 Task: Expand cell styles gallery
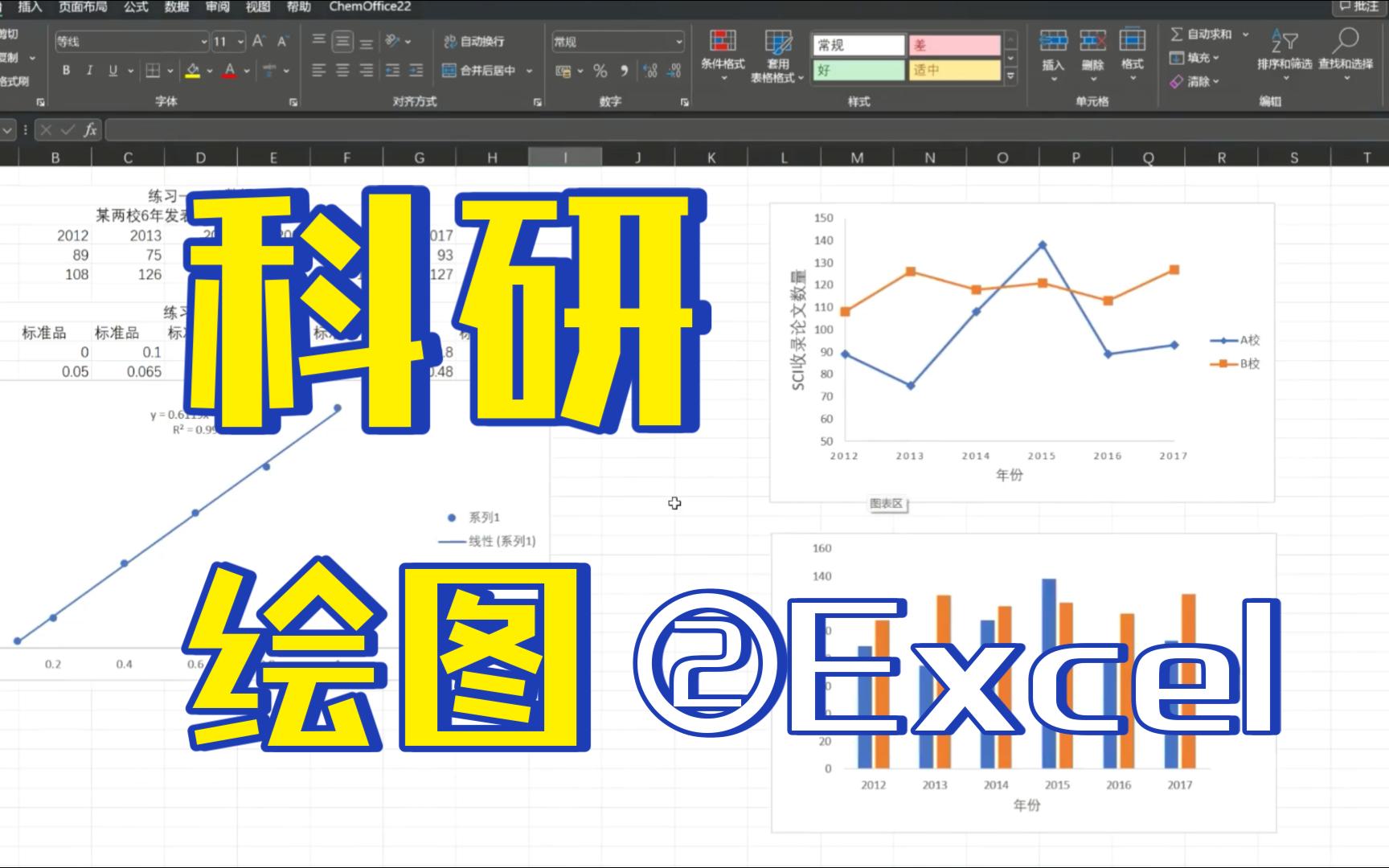pos(1011,76)
